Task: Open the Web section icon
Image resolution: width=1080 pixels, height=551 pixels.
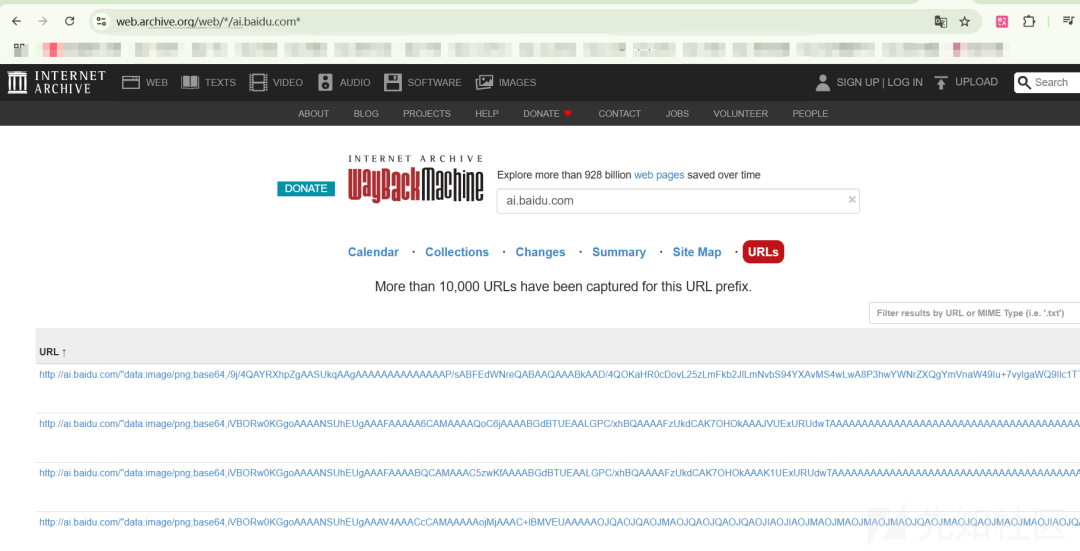Action: [x=131, y=83]
